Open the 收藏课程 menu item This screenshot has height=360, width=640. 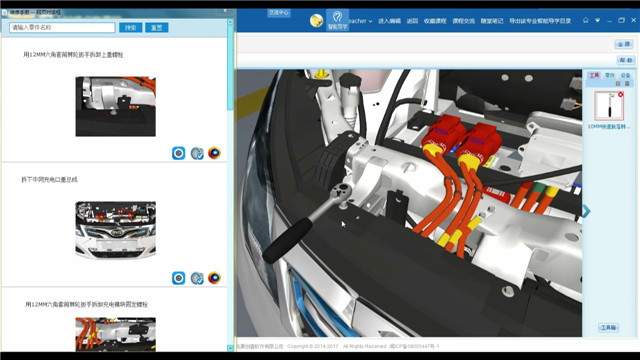(x=435, y=21)
